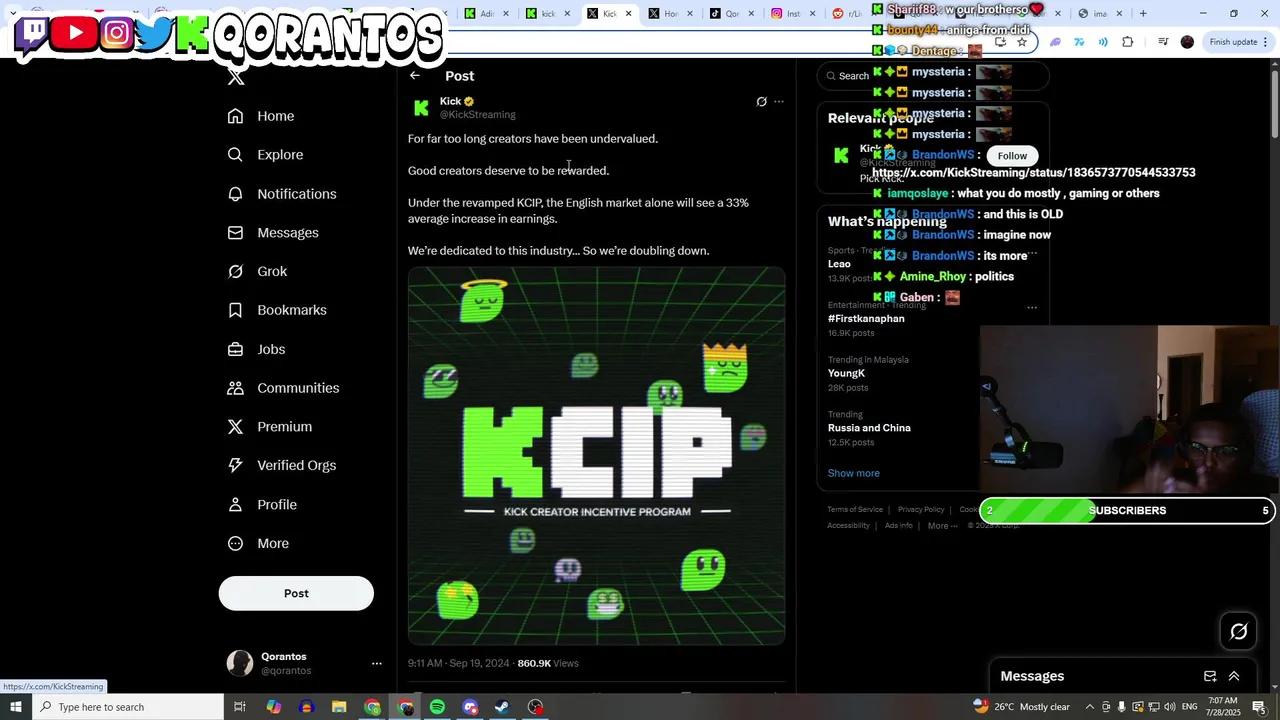Open a new browser tab with plus
Screen dimensions: 1280x720
pos(1143,13)
